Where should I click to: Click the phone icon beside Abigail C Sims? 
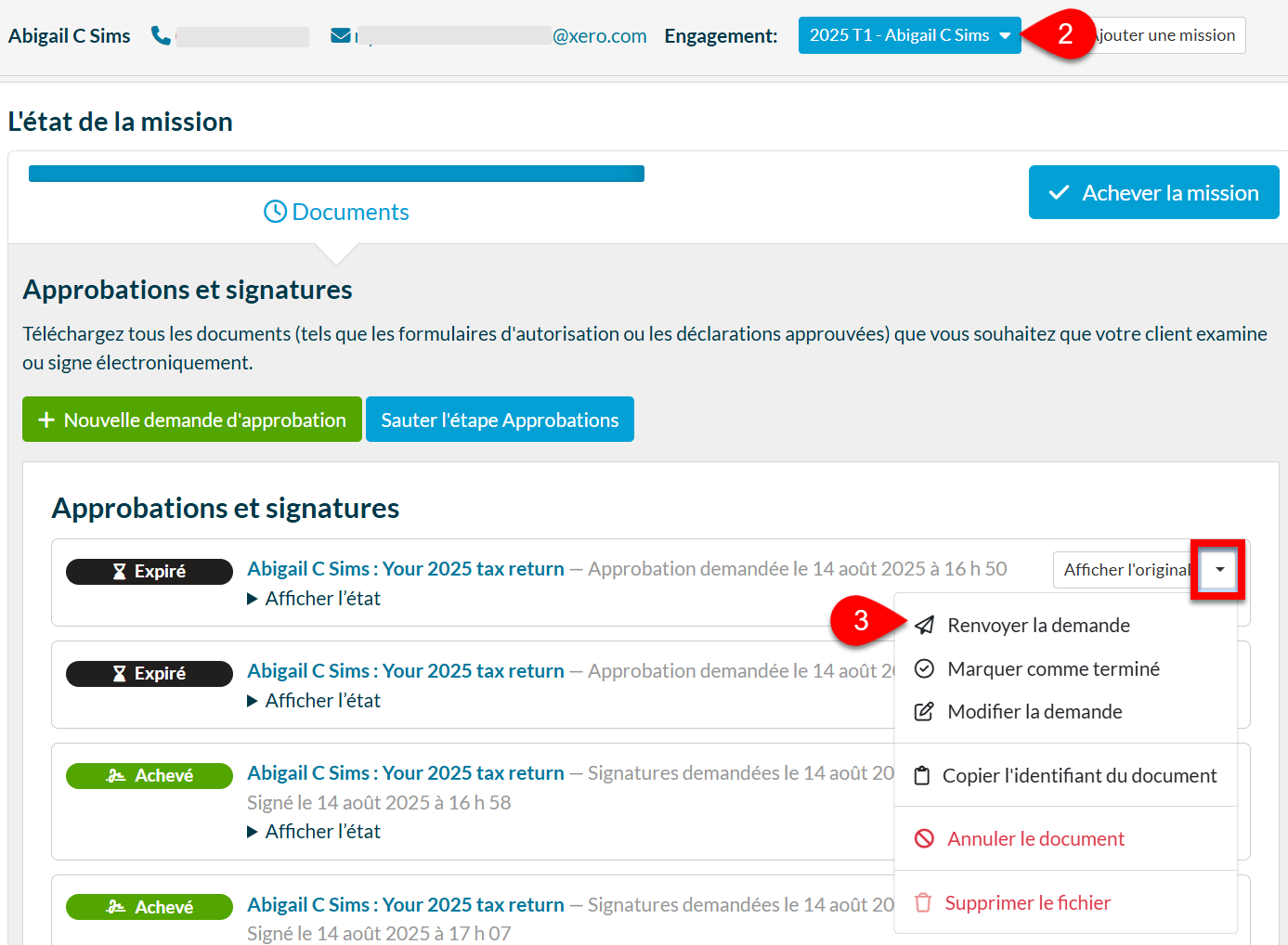pyautogui.click(x=161, y=35)
